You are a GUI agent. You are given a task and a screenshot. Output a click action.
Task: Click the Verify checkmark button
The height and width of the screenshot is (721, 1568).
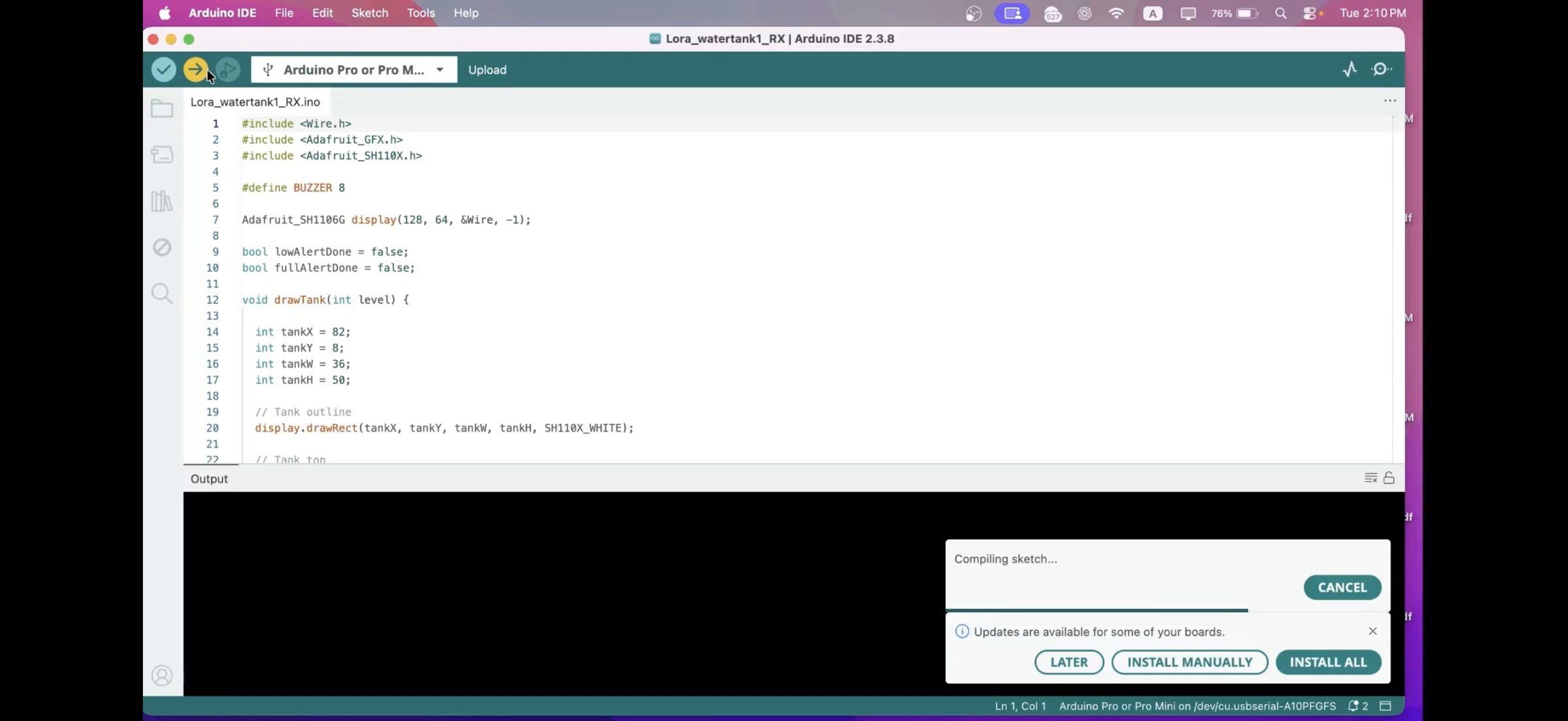[163, 70]
